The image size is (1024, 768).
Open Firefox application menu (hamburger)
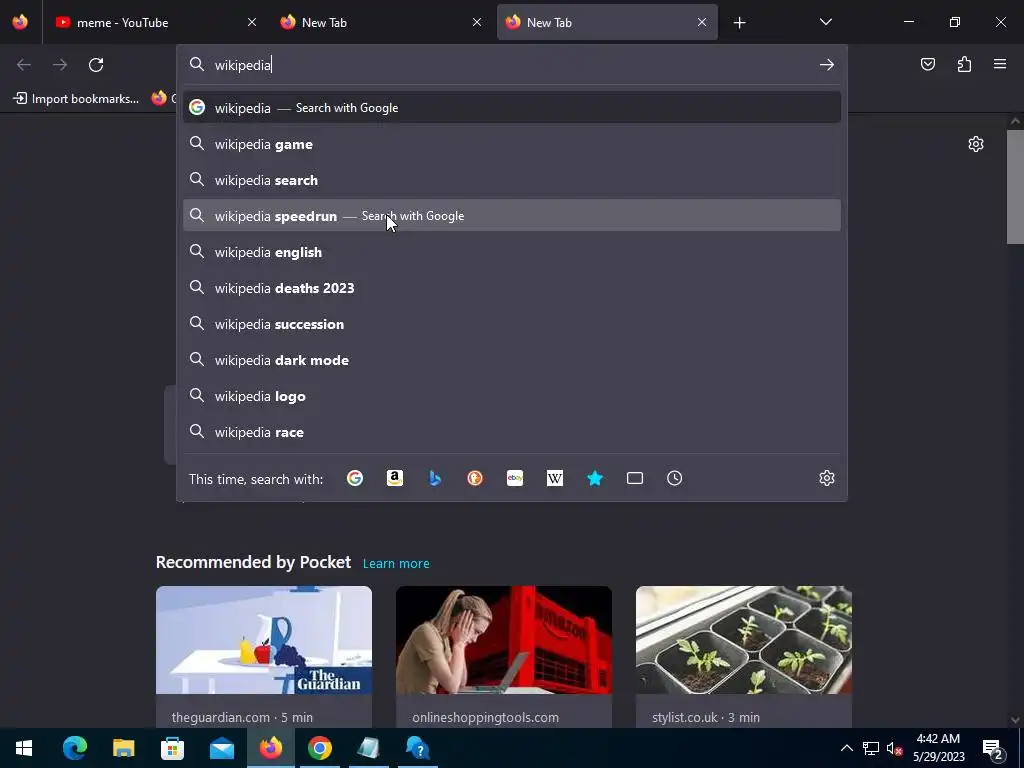(x=1000, y=64)
